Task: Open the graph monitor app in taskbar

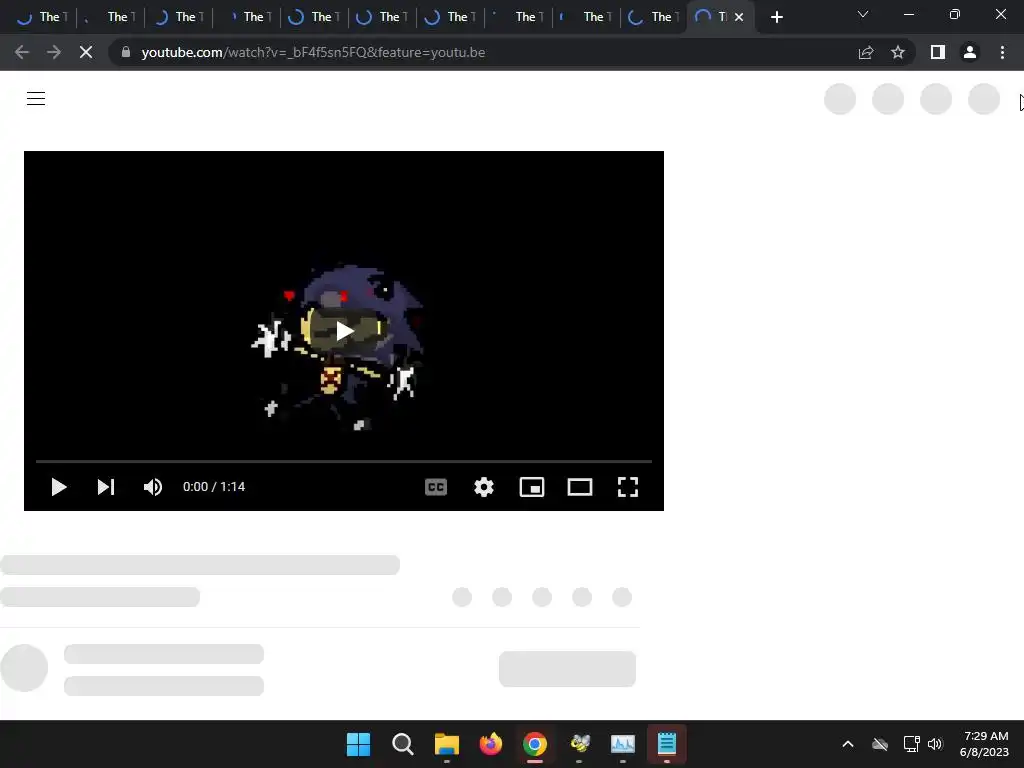Action: (x=622, y=744)
